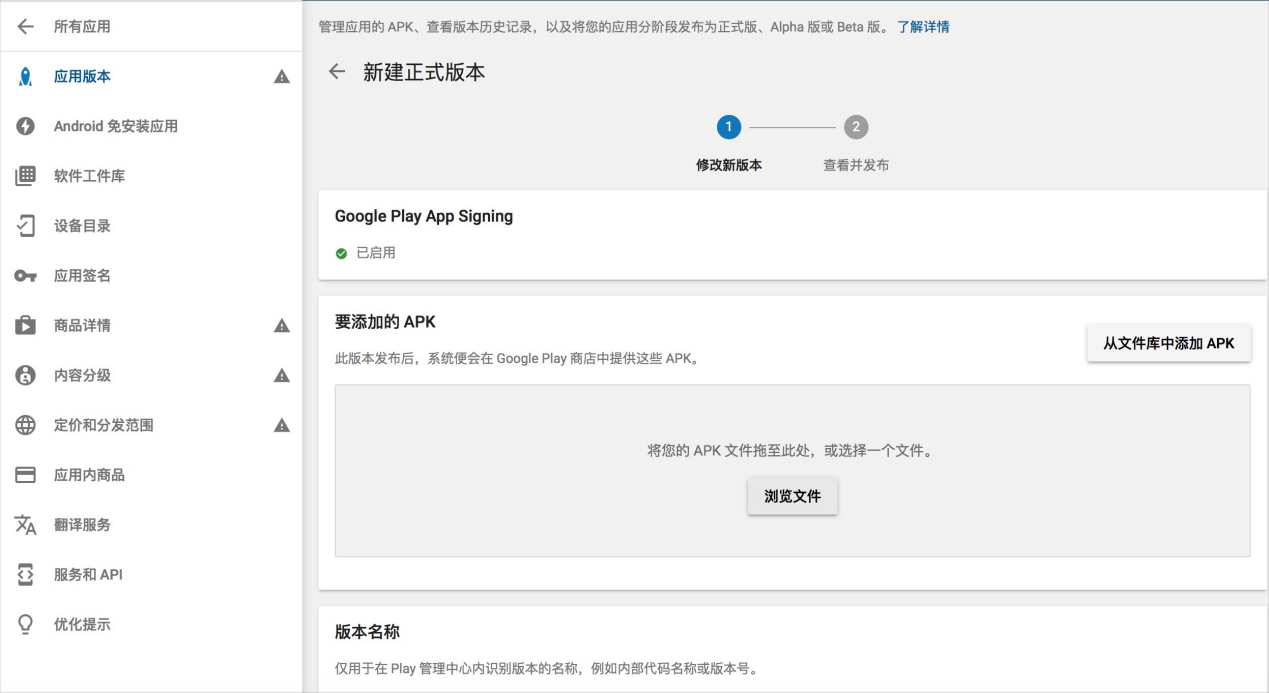Click the lightning icon for Android 免安装应用

[x=25, y=127]
